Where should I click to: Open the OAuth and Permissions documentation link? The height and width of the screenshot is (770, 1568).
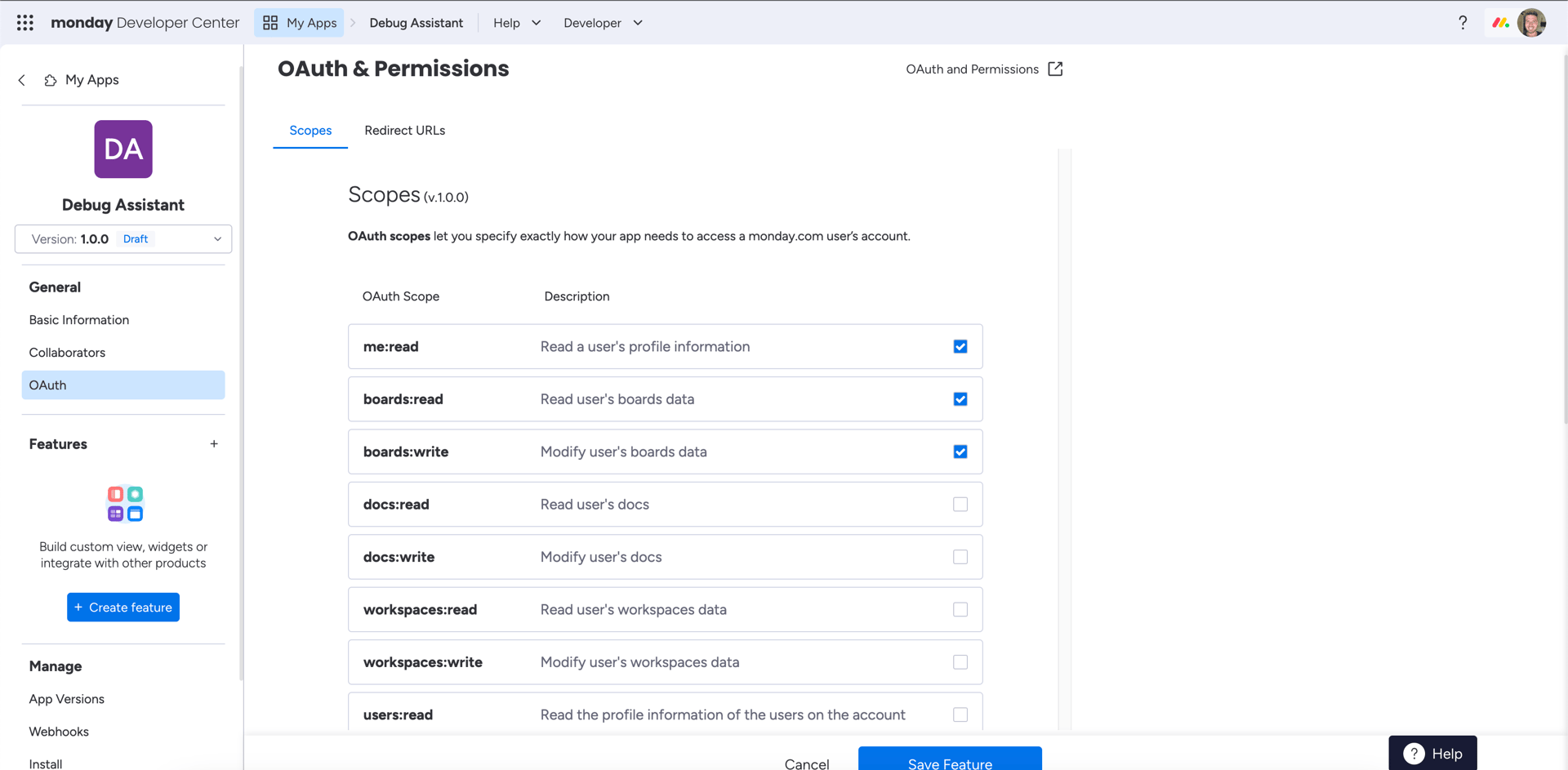click(x=984, y=69)
